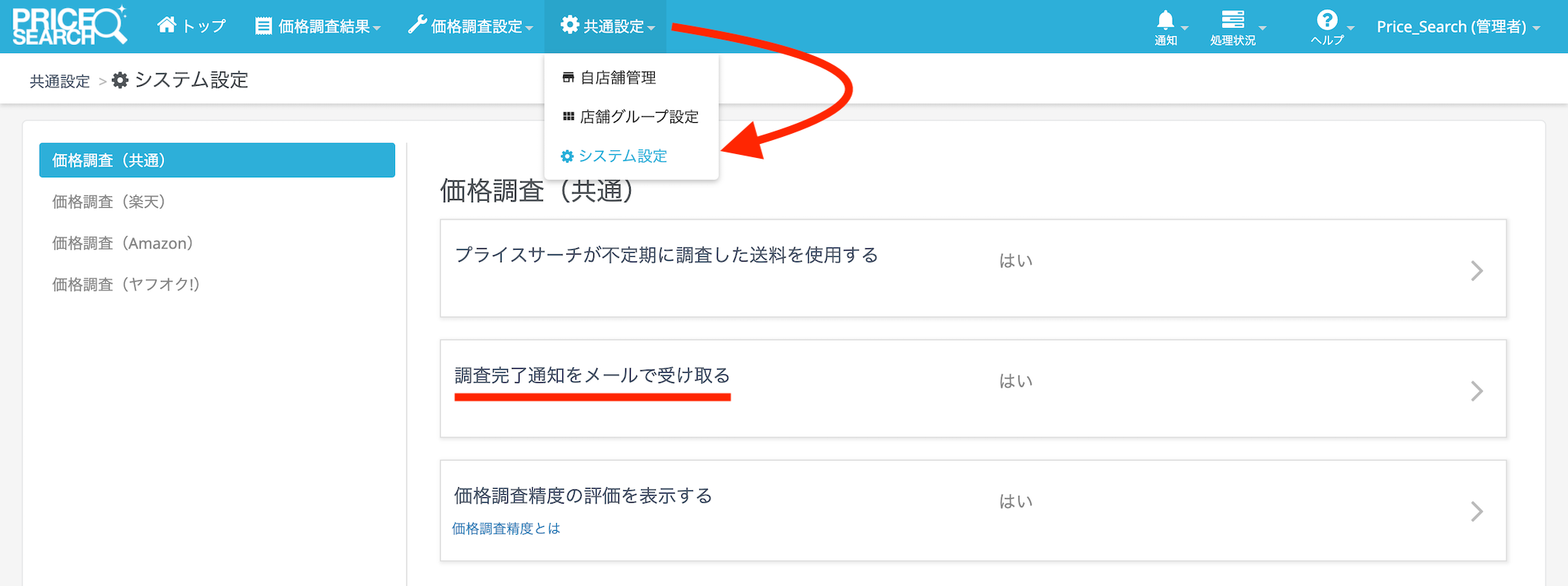Expand the 調査完了通知をメールで受け取る row chevron

click(x=1476, y=391)
